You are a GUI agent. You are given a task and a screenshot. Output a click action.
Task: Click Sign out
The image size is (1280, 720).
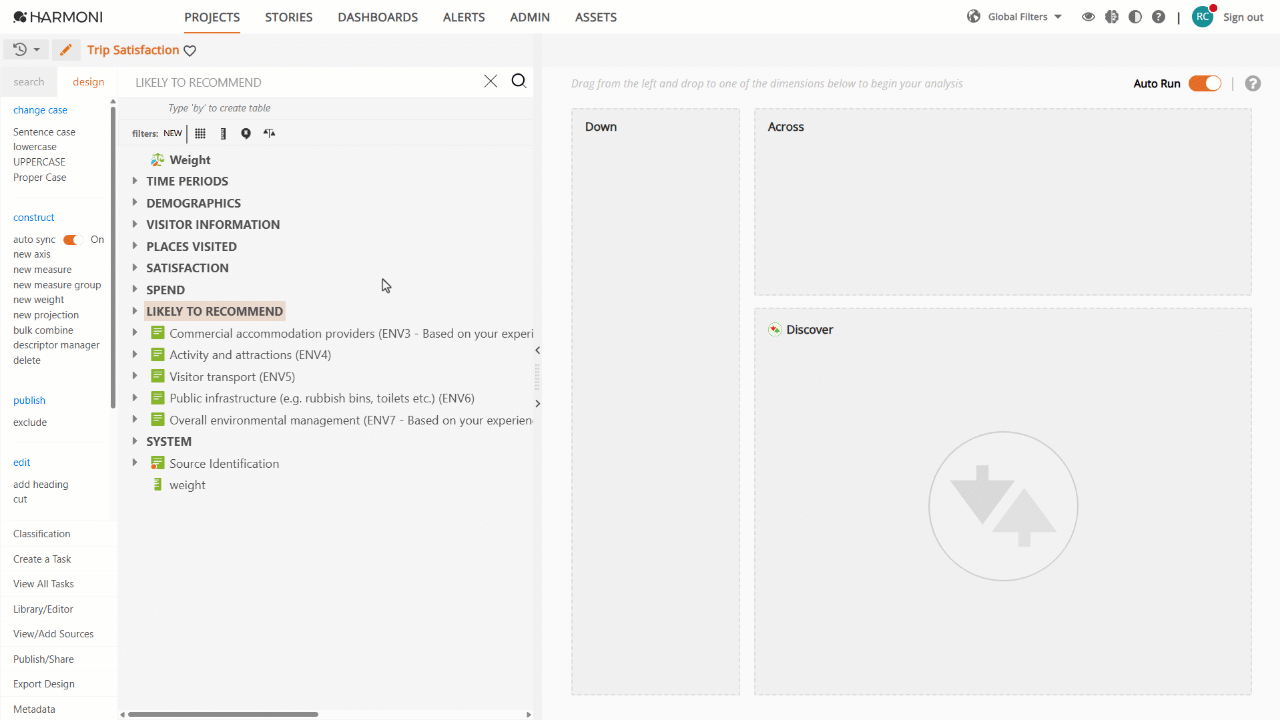pyautogui.click(x=1243, y=17)
